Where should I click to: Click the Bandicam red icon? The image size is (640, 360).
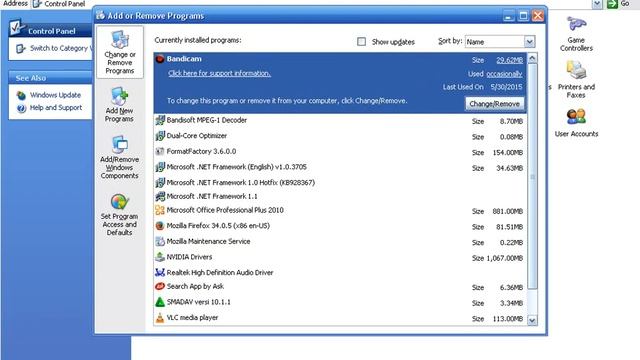click(x=160, y=59)
